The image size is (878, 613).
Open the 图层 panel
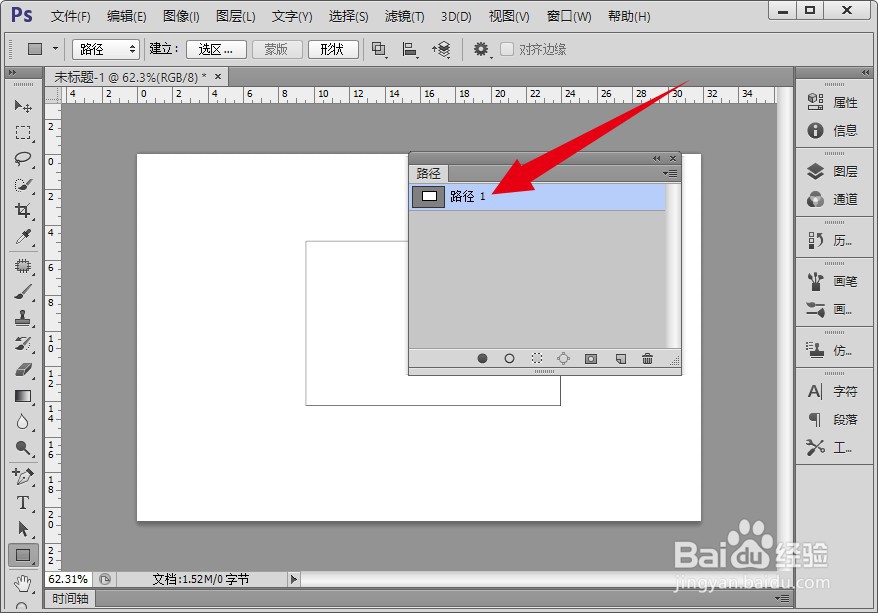tap(833, 171)
